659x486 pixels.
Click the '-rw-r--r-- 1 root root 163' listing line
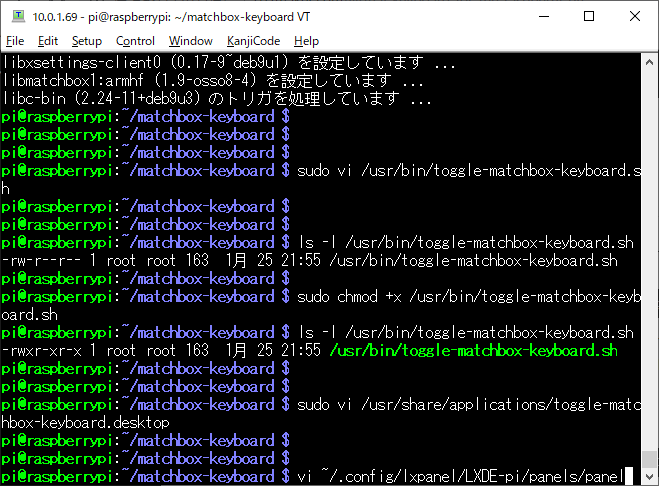[x=309, y=261]
